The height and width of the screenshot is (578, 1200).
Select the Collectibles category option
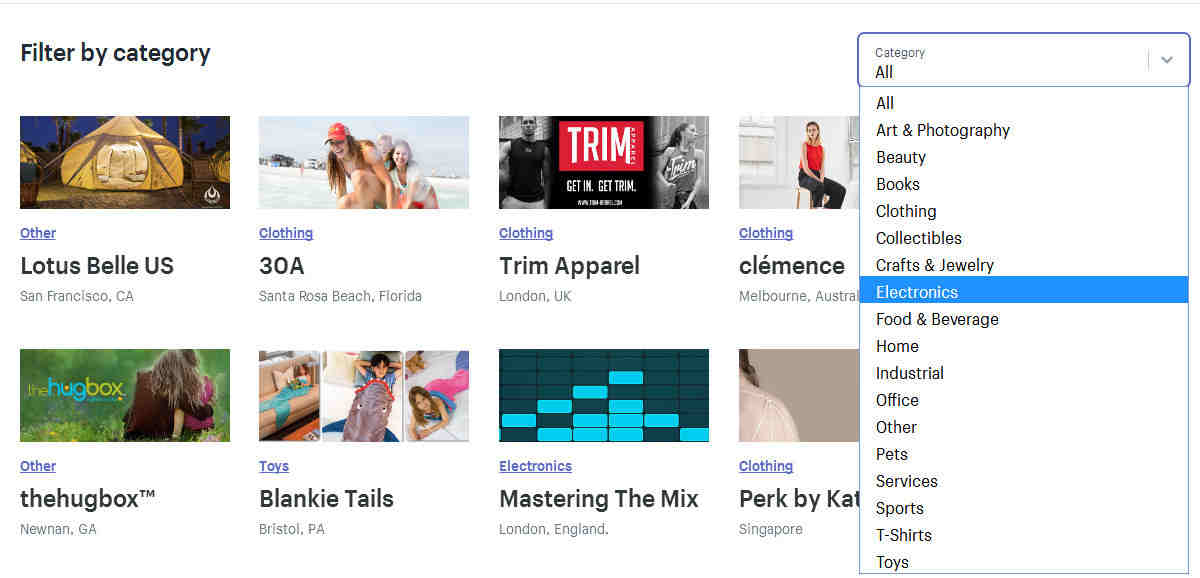1024,238
